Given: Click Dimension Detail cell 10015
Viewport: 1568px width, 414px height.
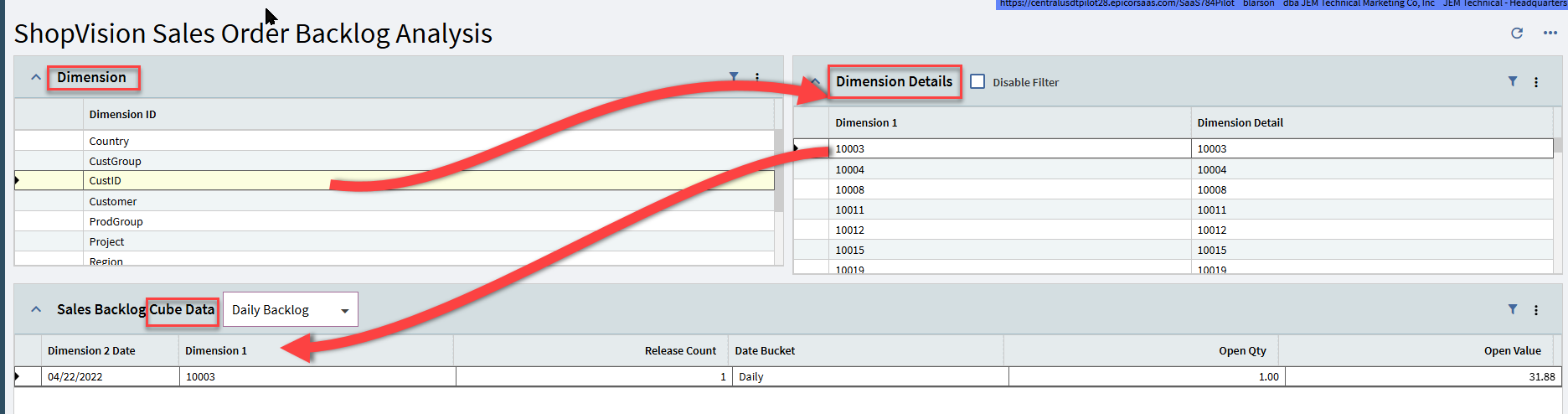Looking at the screenshot, I should [1372, 250].
